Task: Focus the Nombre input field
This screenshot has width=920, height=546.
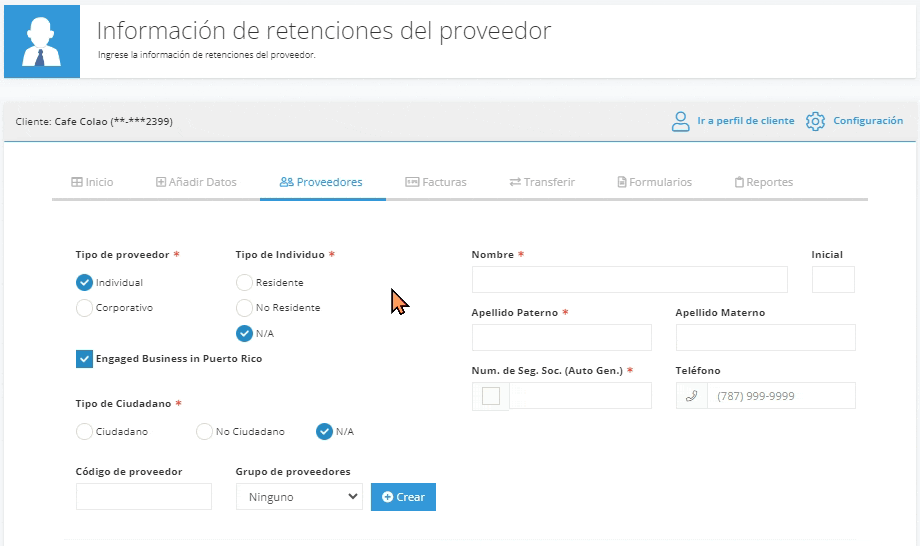Action: [630, 280]
